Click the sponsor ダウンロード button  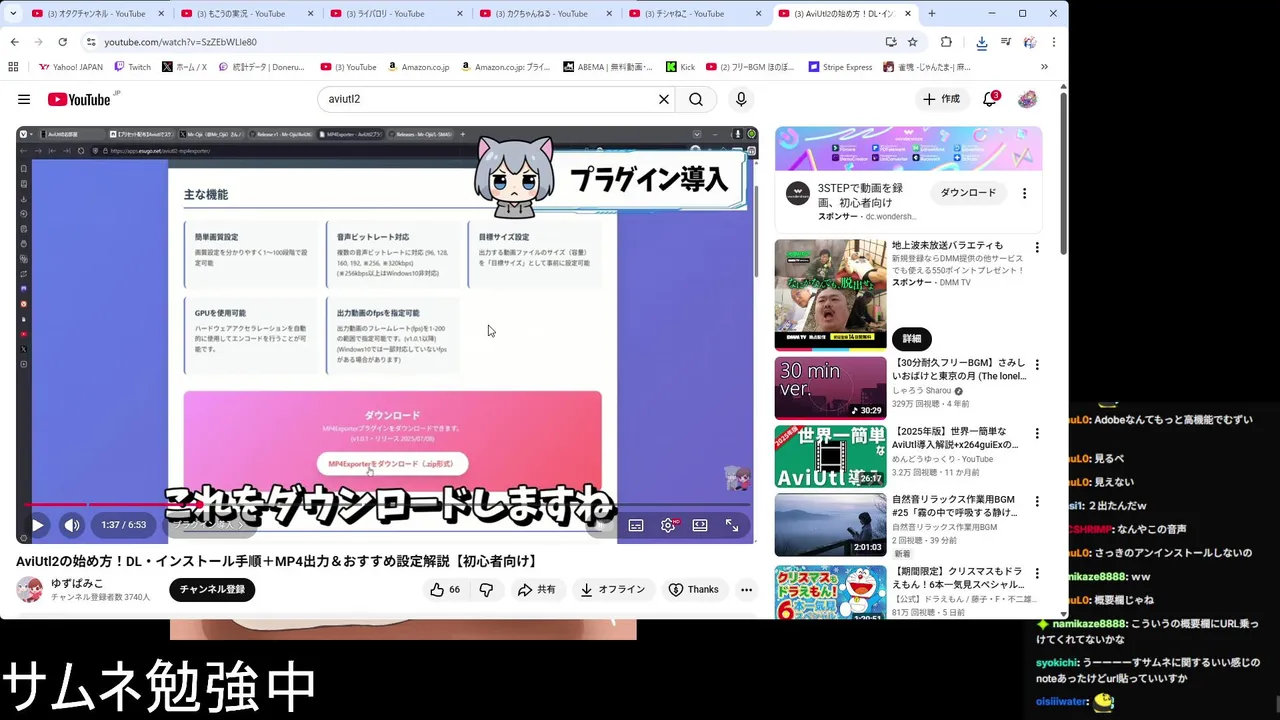[x=969, y=192]
